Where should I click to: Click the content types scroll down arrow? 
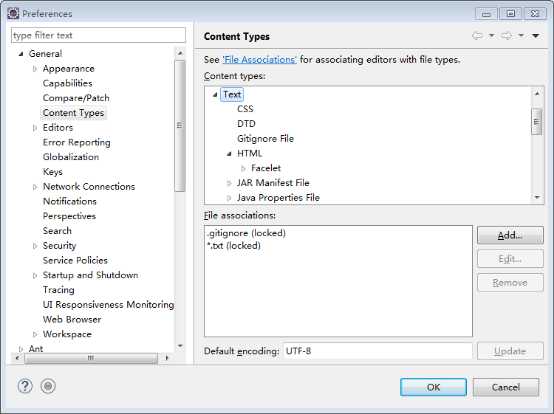pos(537,197)
